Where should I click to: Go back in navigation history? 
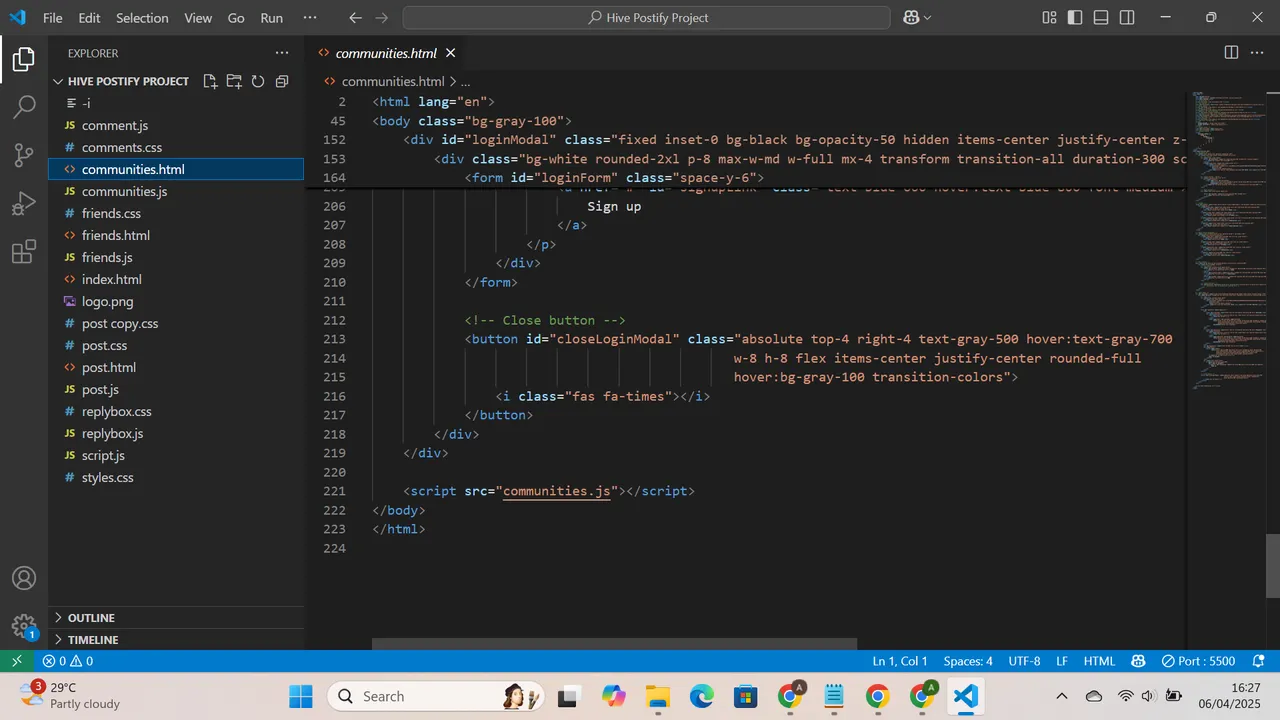tap(356, 18)
